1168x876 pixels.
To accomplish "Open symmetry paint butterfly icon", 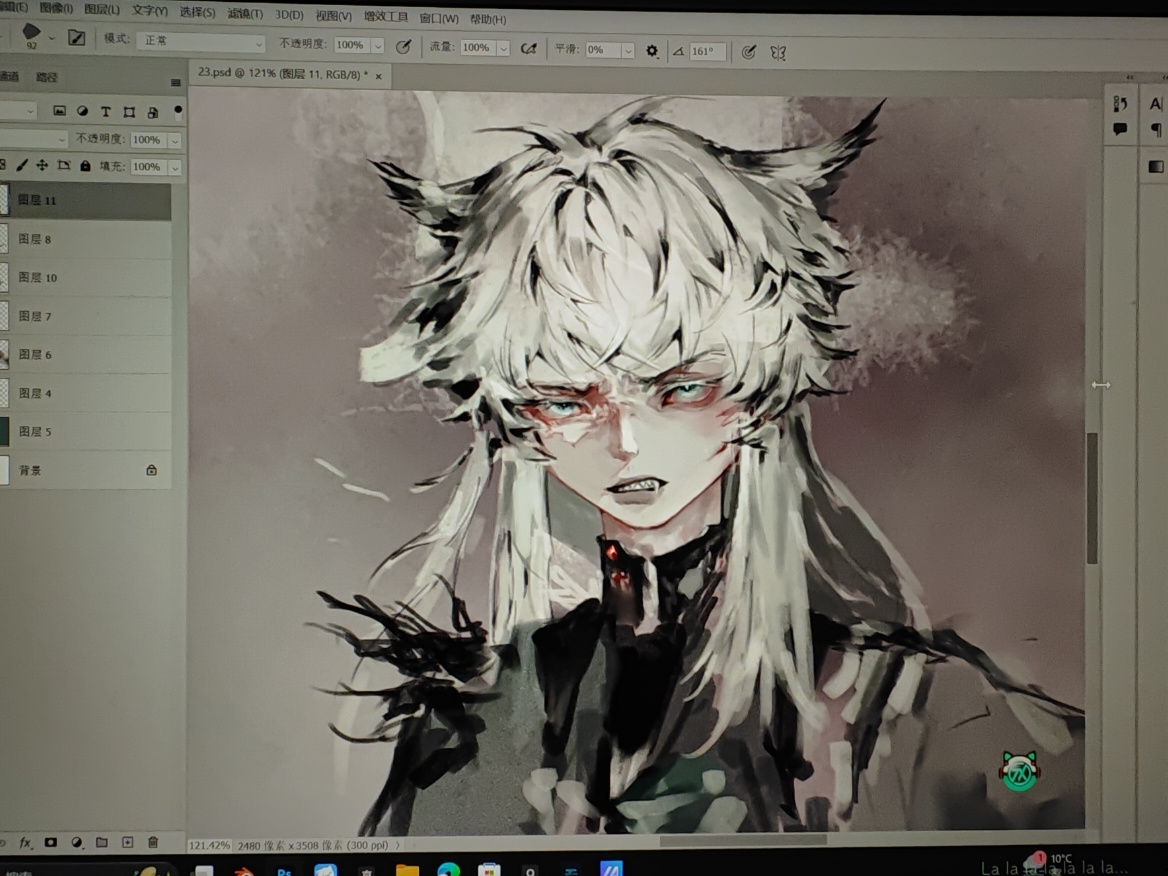I will pos(778,53).
